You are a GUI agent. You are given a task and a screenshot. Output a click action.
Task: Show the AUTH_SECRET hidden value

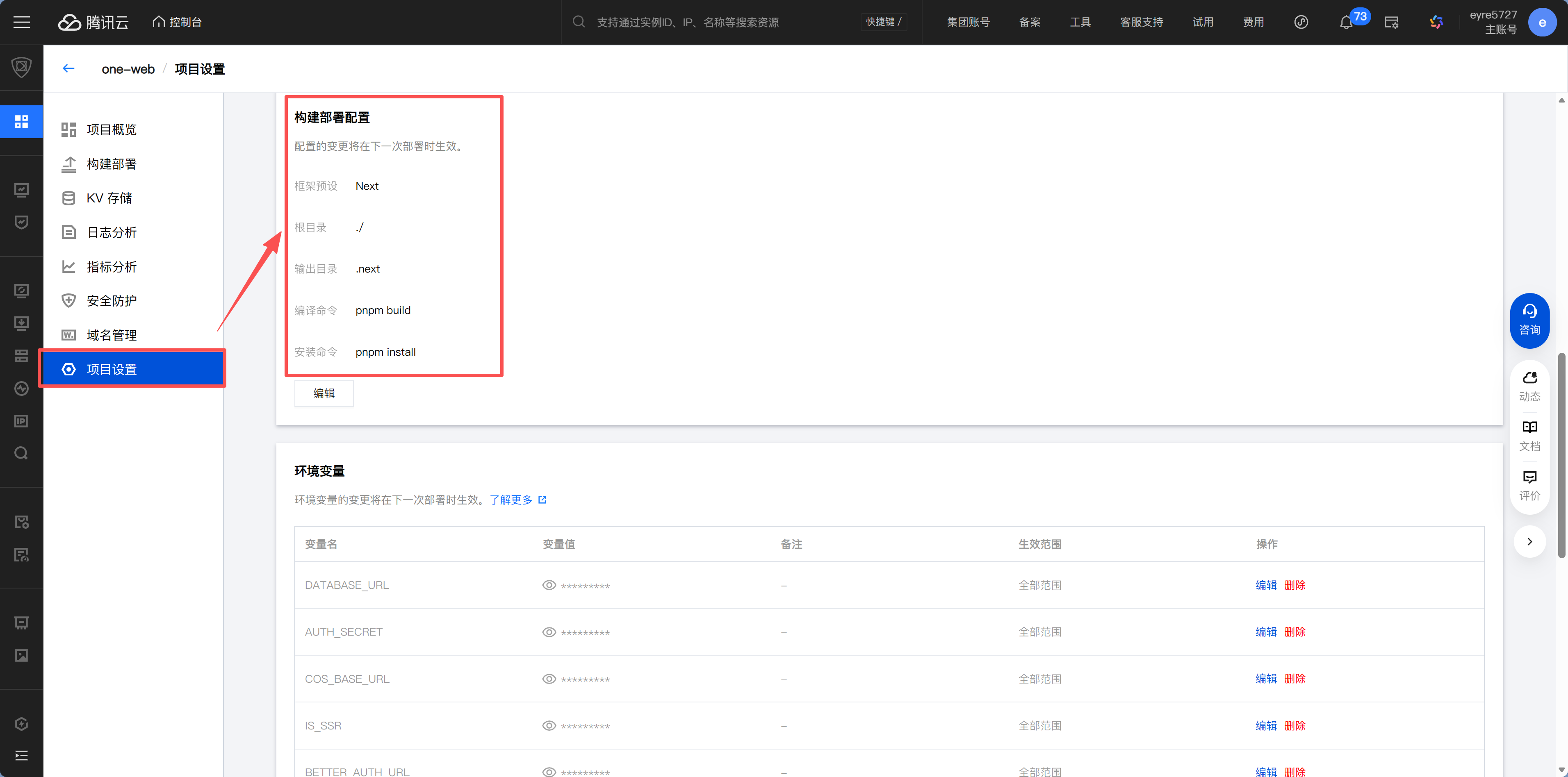(x=549, y=632)
